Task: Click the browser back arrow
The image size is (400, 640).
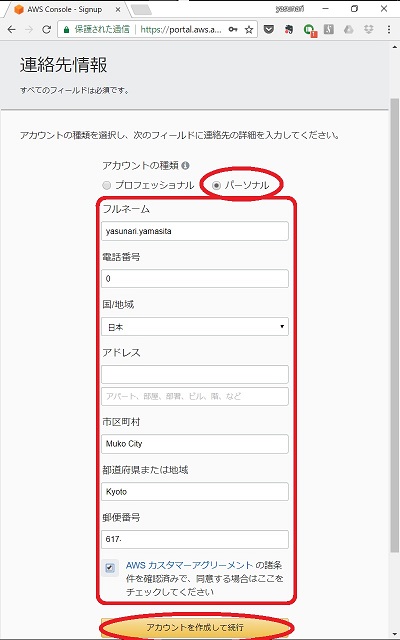Action: point(11,29)
